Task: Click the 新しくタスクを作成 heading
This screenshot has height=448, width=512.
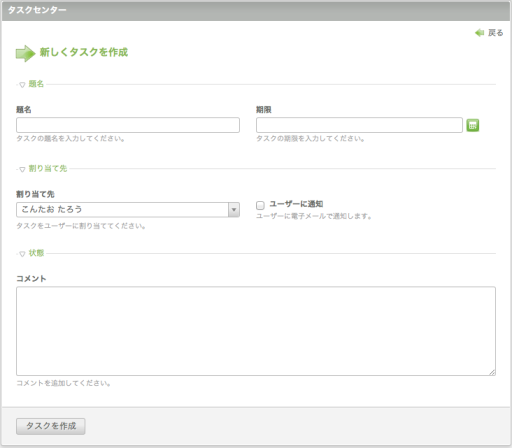Action: point(84,52)
